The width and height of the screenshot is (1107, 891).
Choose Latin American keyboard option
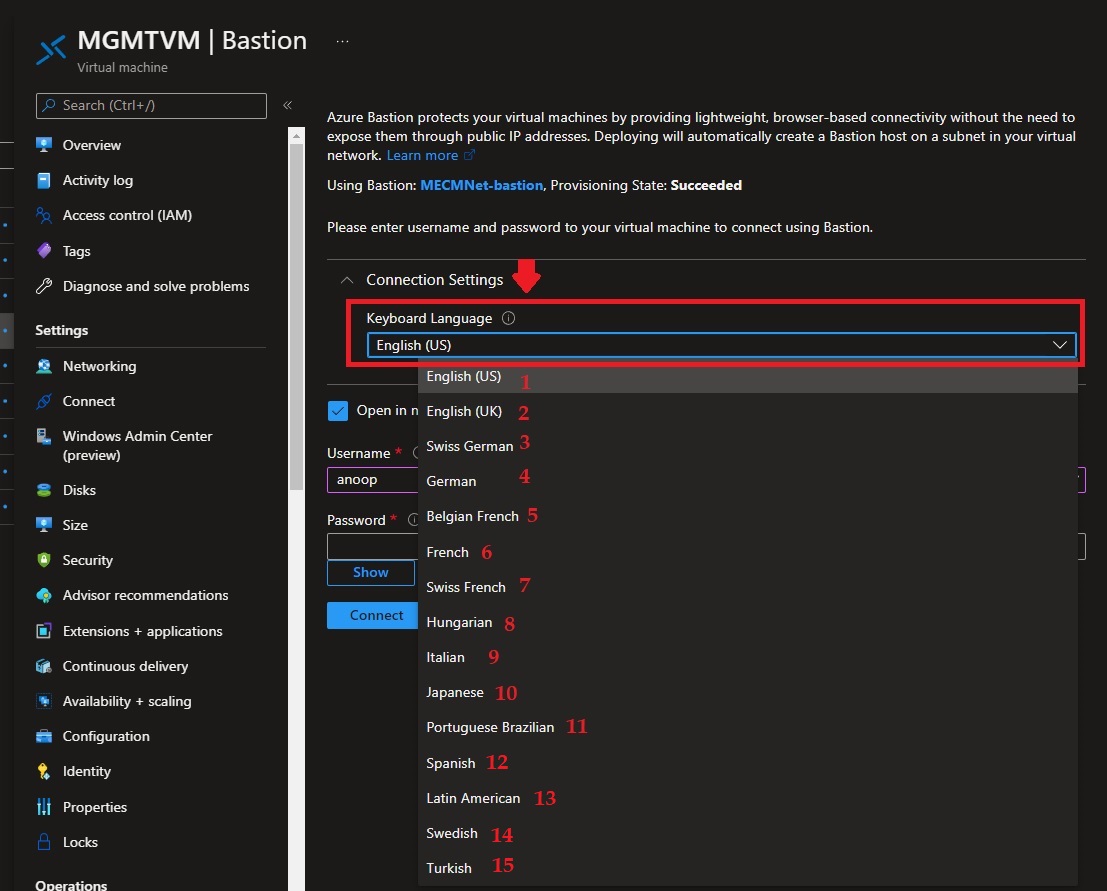748,798
